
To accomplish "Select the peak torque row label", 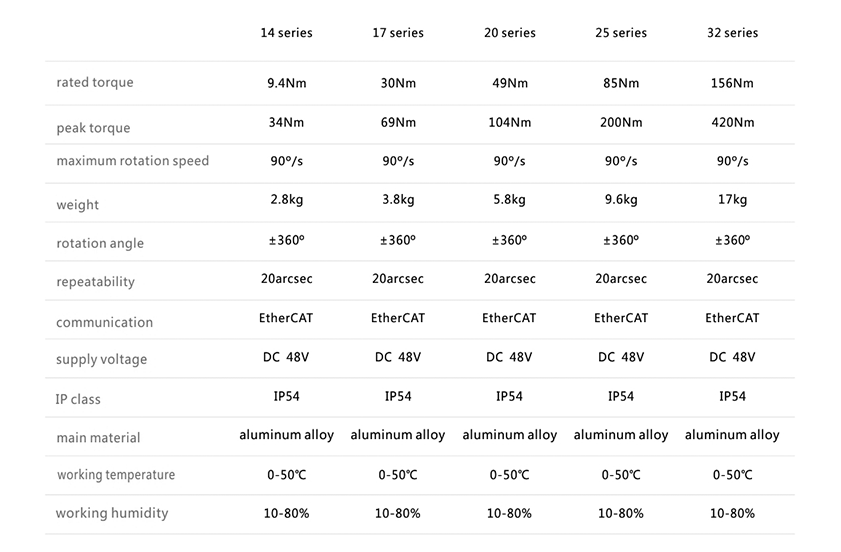I will coord(93,128).
